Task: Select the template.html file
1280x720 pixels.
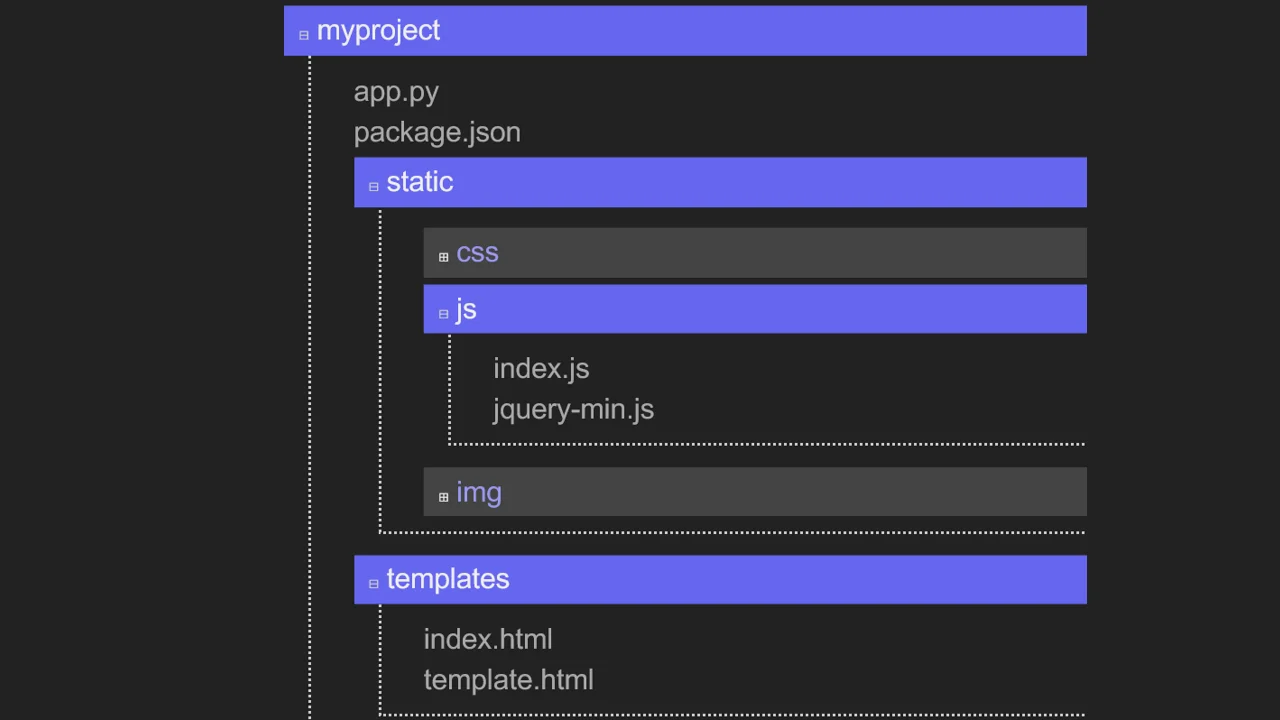Action: (x=508, y=679)
